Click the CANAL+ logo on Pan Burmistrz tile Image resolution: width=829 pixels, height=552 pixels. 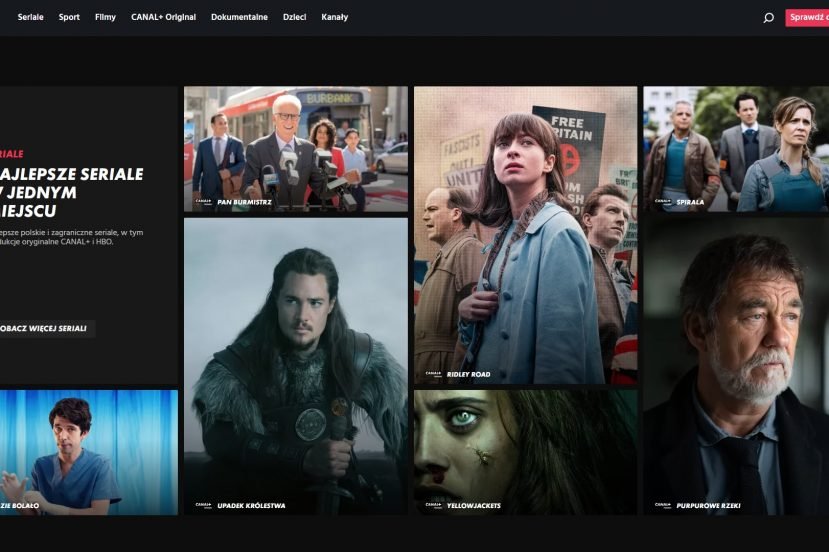click(204, 201)
